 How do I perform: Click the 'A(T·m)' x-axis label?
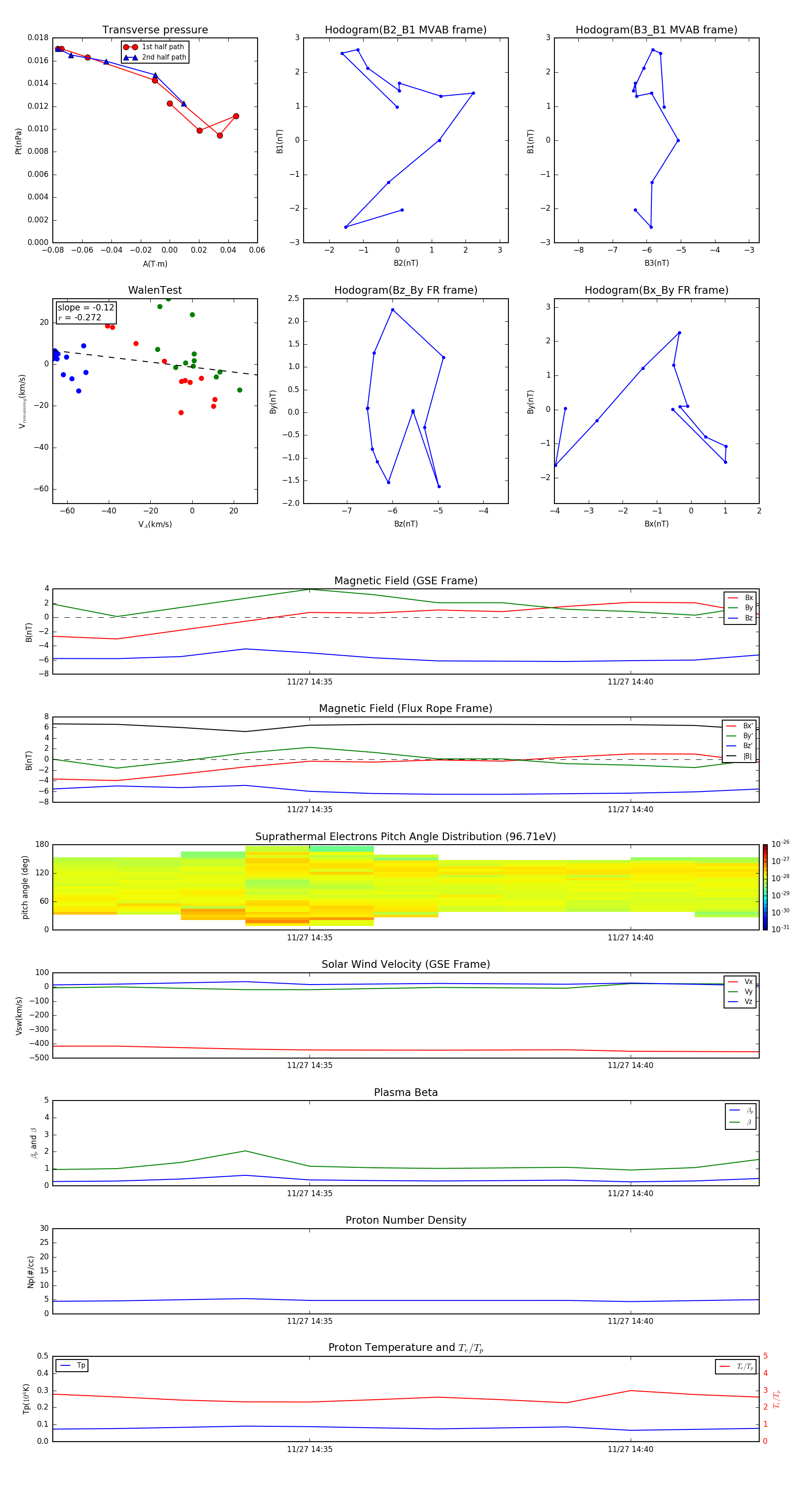point(155,264)
